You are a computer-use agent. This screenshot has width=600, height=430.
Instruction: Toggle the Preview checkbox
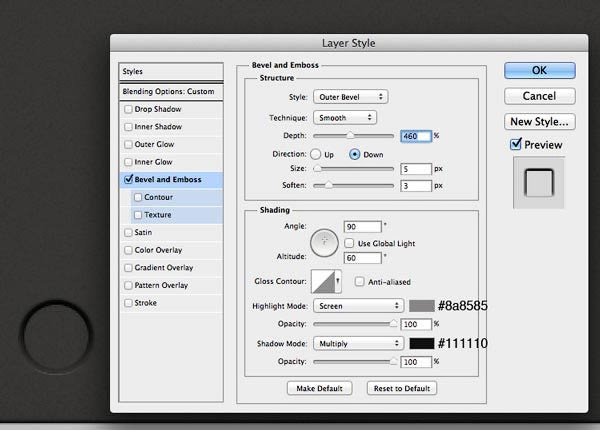tap(516, 144)
